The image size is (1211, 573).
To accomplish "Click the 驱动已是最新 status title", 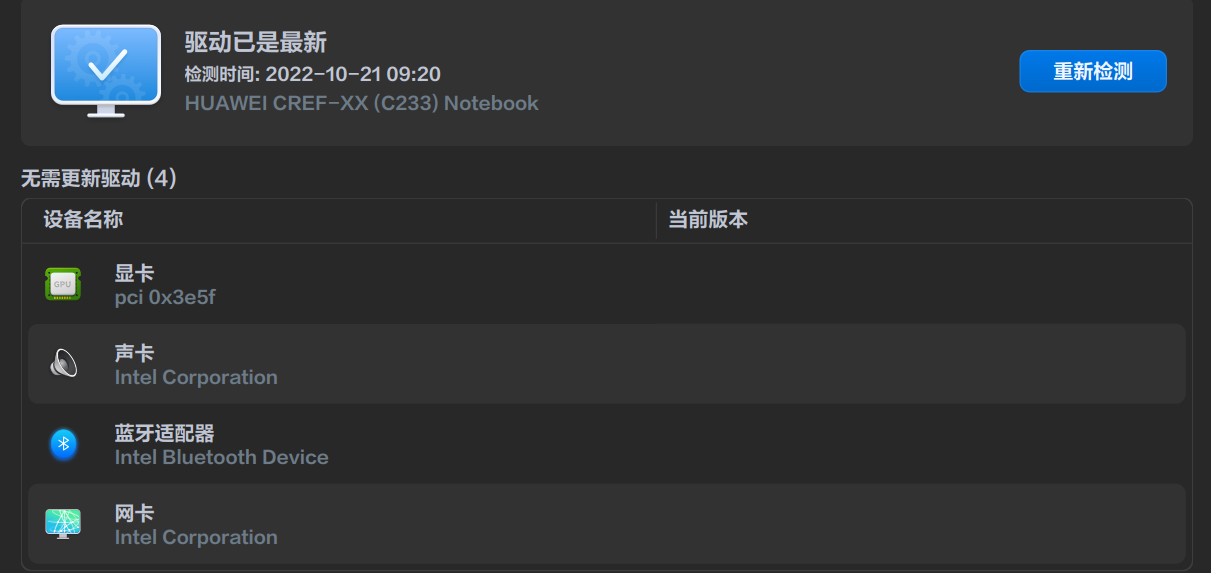I will point(255,42).
